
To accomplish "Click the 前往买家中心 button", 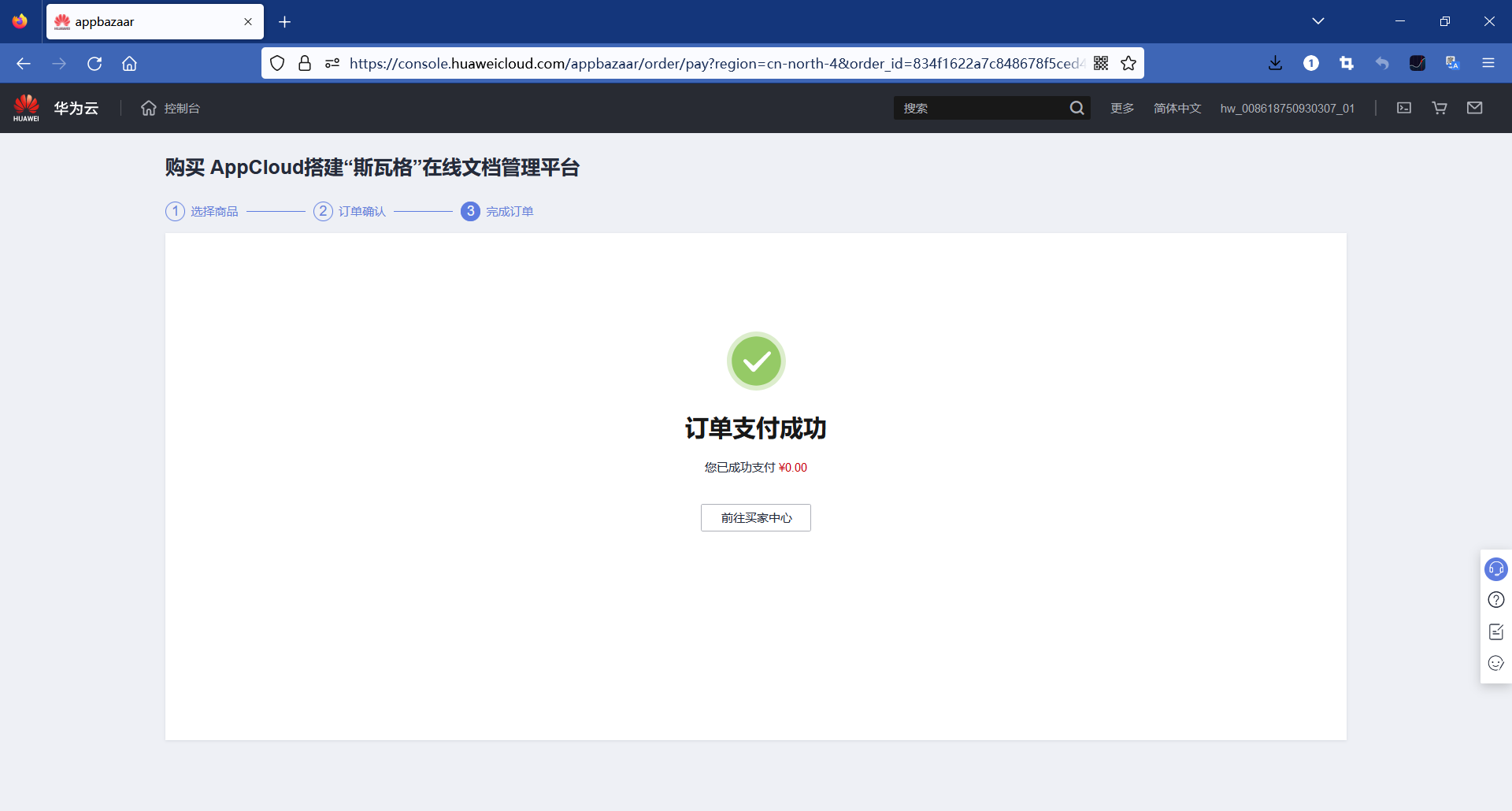I will point(755,517).
